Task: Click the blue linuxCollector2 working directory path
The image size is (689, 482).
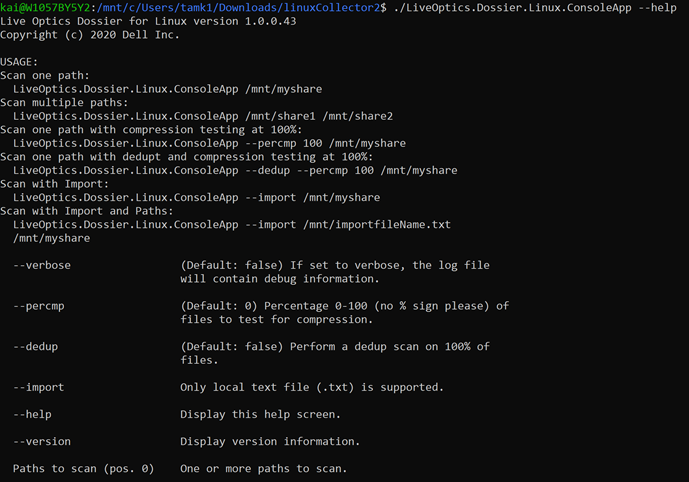Action: point(241,7)
